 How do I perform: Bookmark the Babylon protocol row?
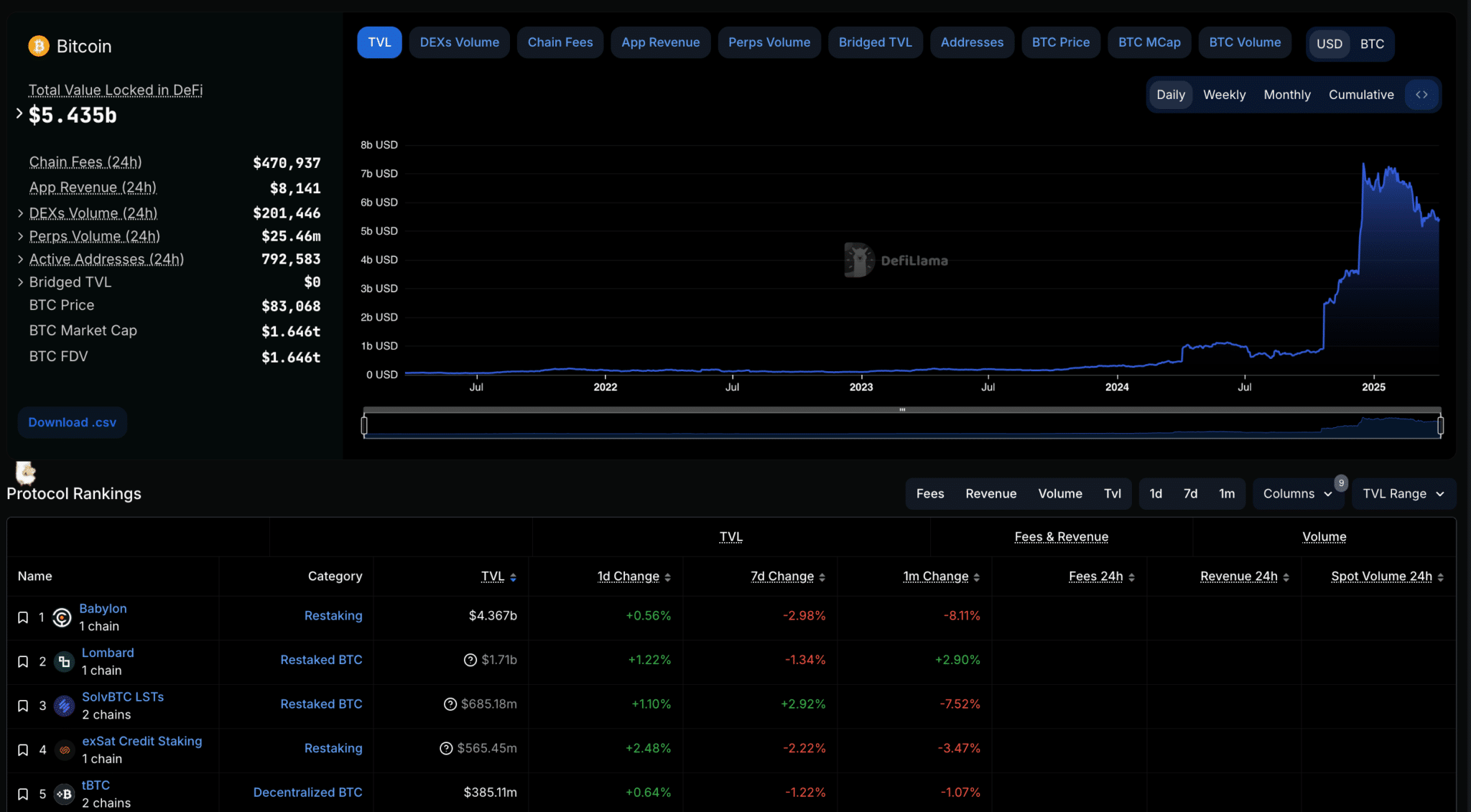coord(23,617)
